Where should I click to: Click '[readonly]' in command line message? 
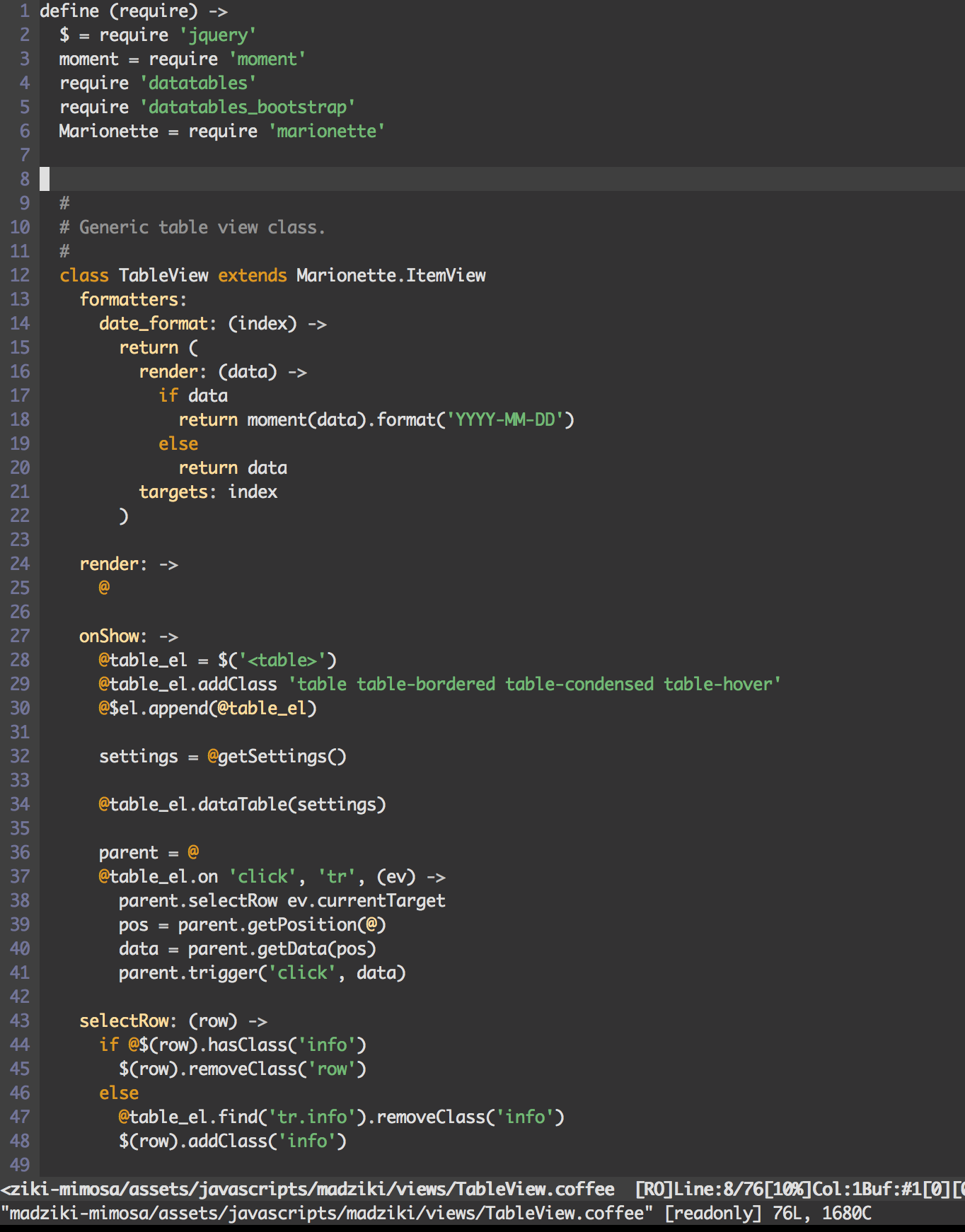click(713, 1214)
